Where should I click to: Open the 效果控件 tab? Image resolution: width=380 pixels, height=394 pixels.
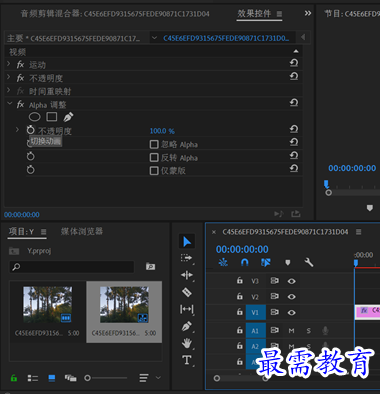(x=254, y=14)
